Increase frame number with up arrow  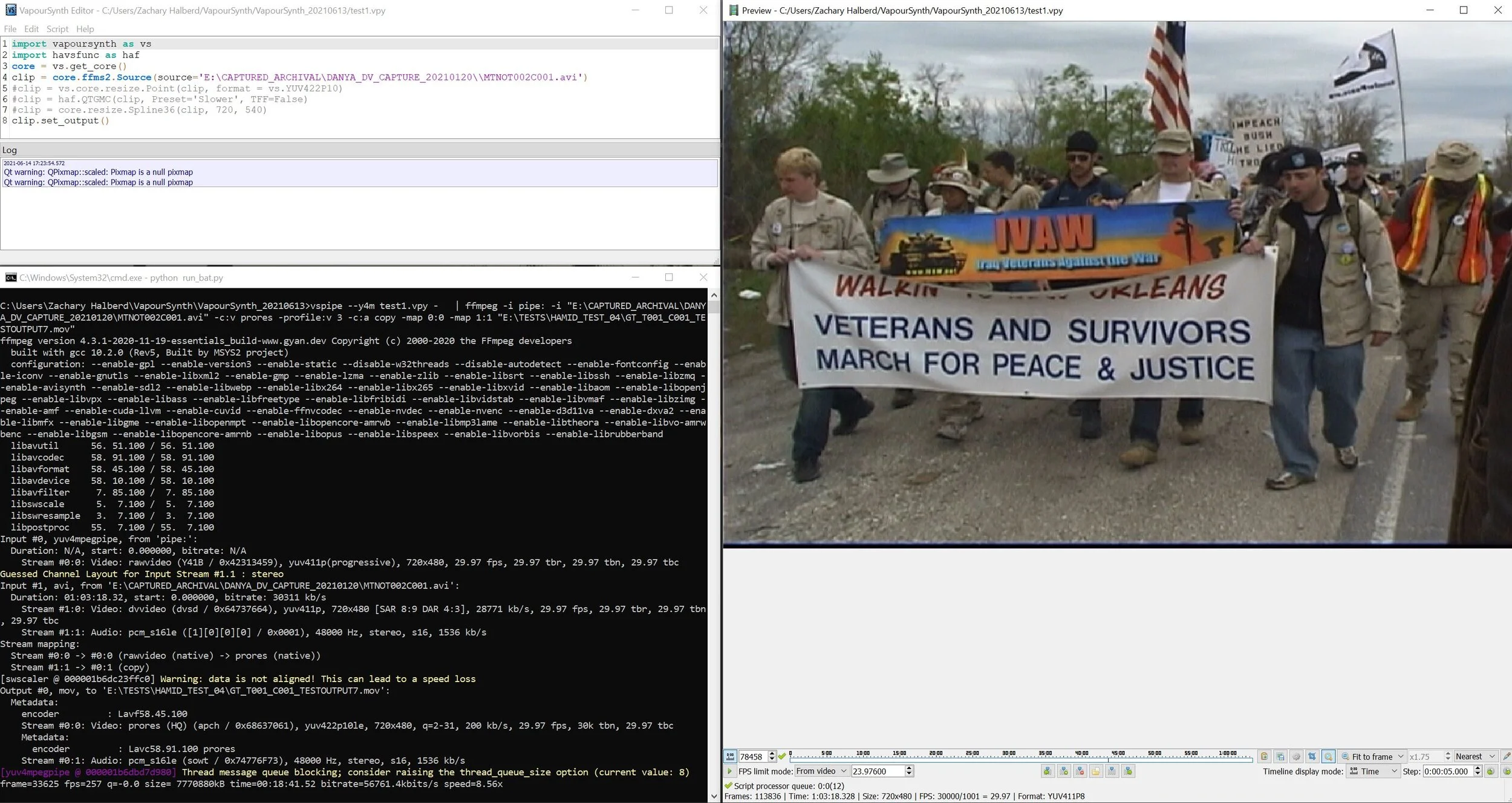772,754
